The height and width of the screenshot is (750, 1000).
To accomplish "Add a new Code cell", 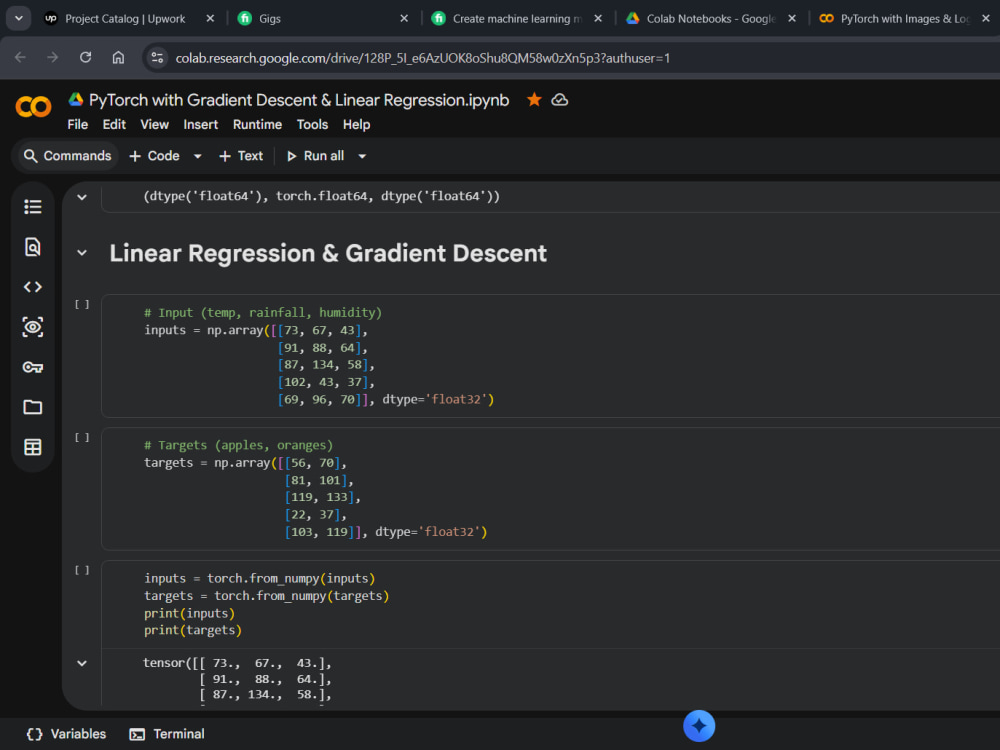I will pos(154,156).
